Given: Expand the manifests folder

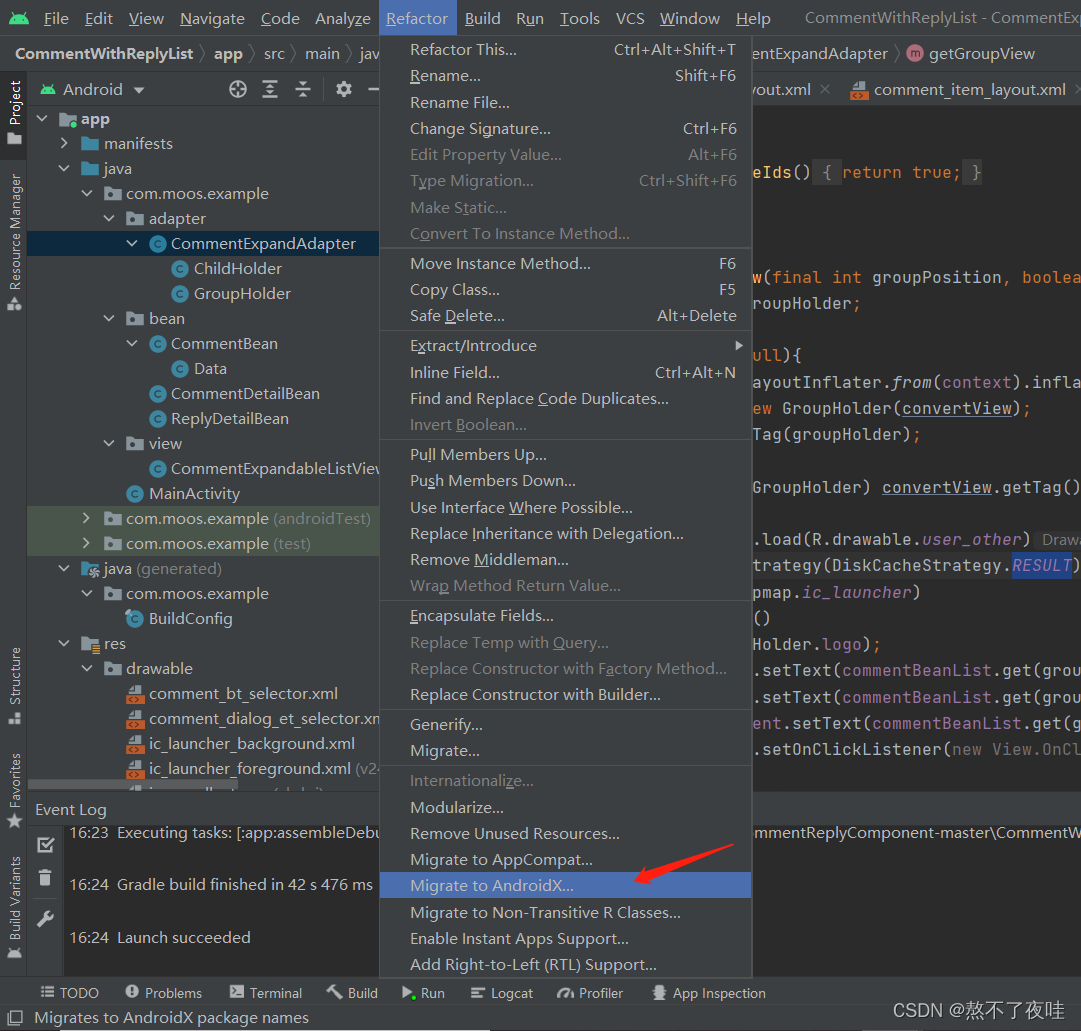Looking at the screenshot, I should [63, 143].
